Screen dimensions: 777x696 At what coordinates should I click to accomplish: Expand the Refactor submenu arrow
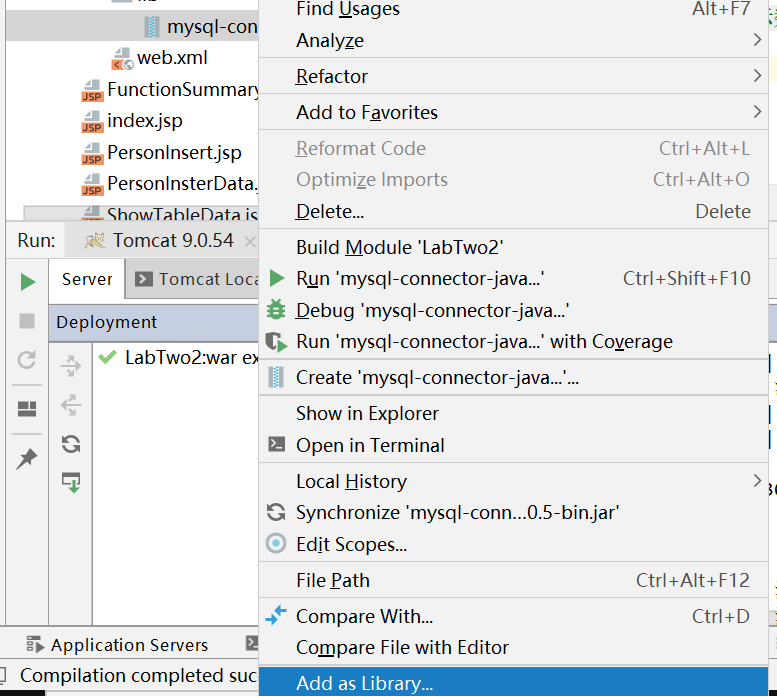757,76
